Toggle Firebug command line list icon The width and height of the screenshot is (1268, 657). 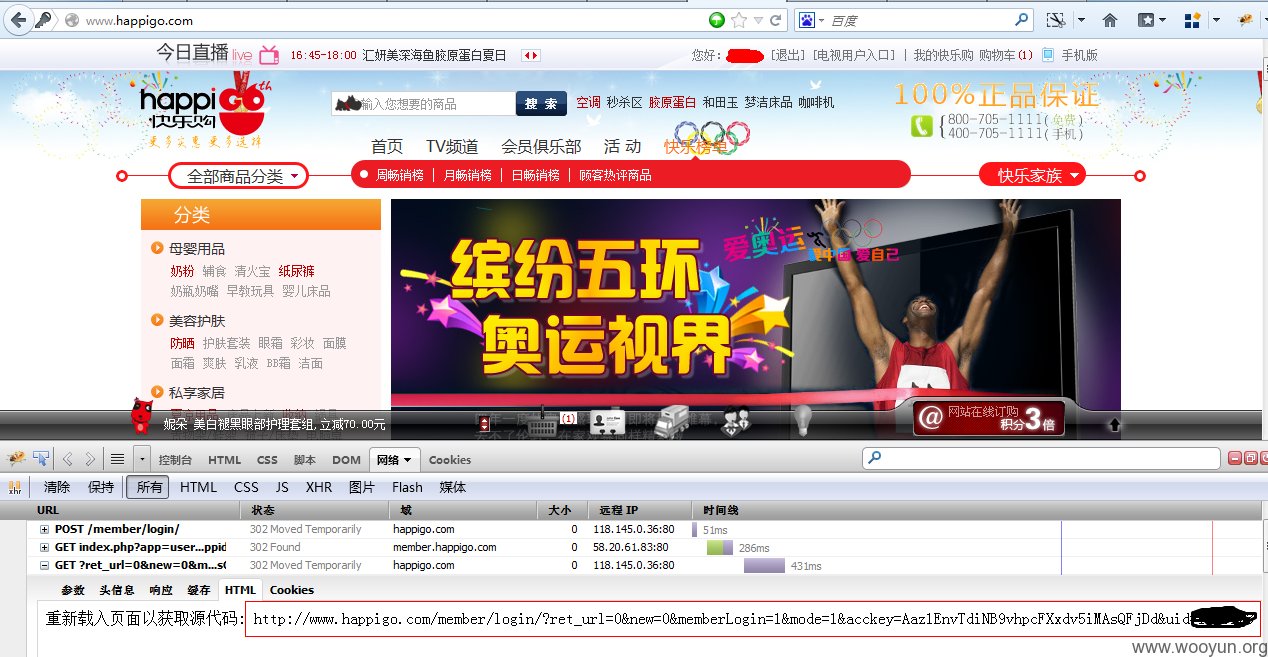pyautogui.click(x=117, y=460)
